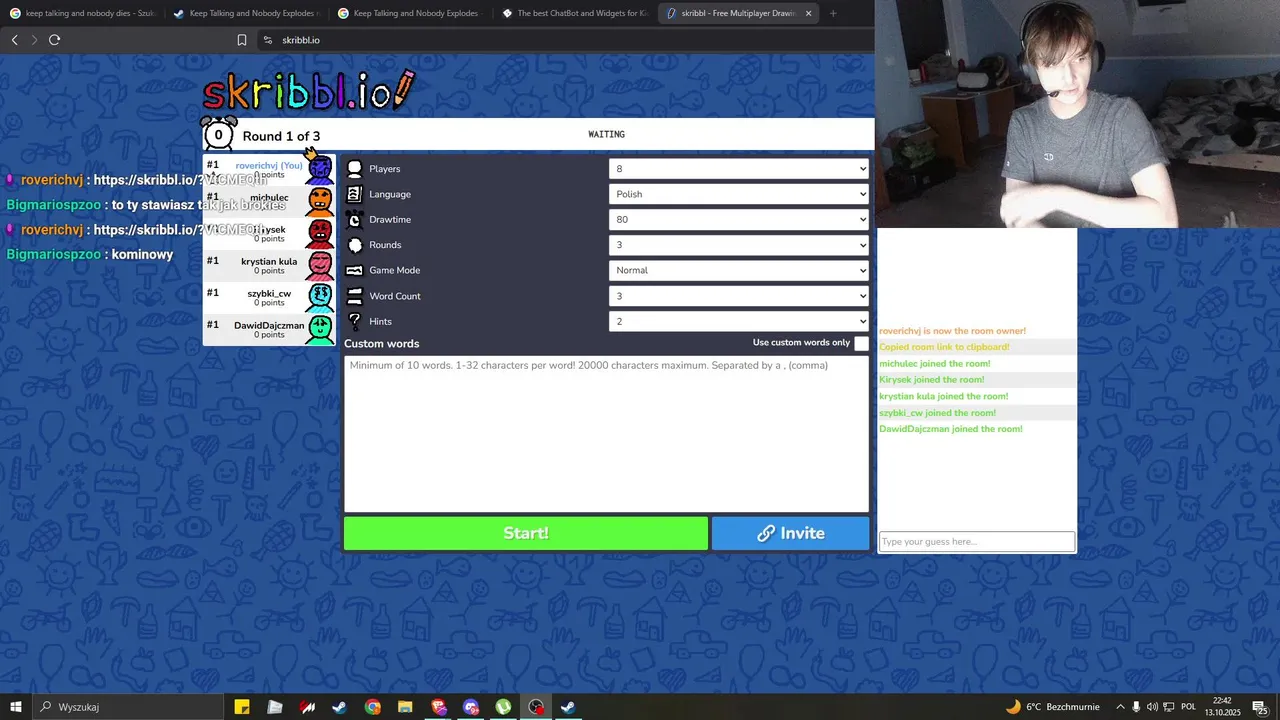This screenshot has height=720, width=1280.
Task: Click the Rounds setting icon
Action: coord(354,245)
